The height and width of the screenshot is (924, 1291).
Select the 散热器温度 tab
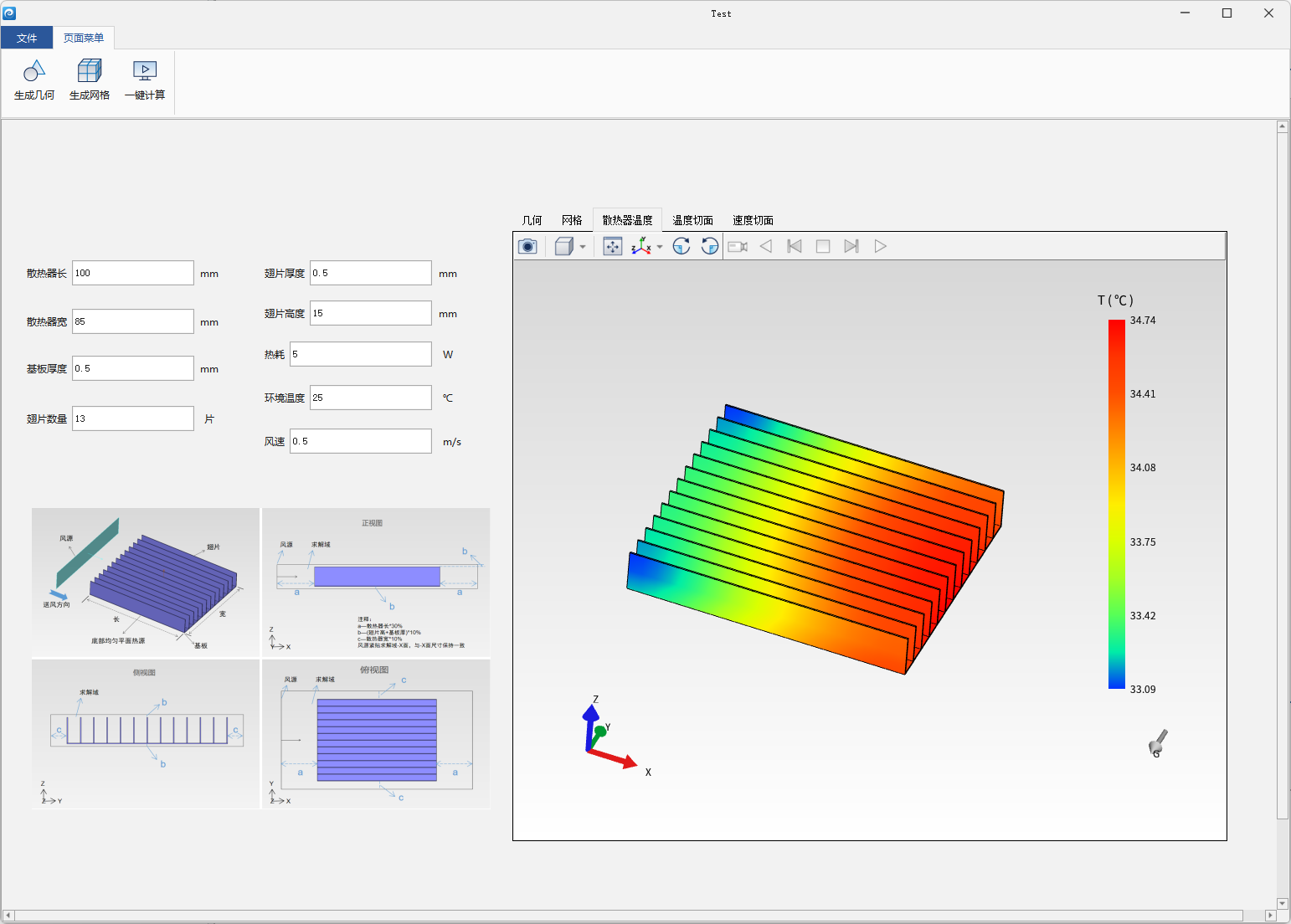[627, 220]
